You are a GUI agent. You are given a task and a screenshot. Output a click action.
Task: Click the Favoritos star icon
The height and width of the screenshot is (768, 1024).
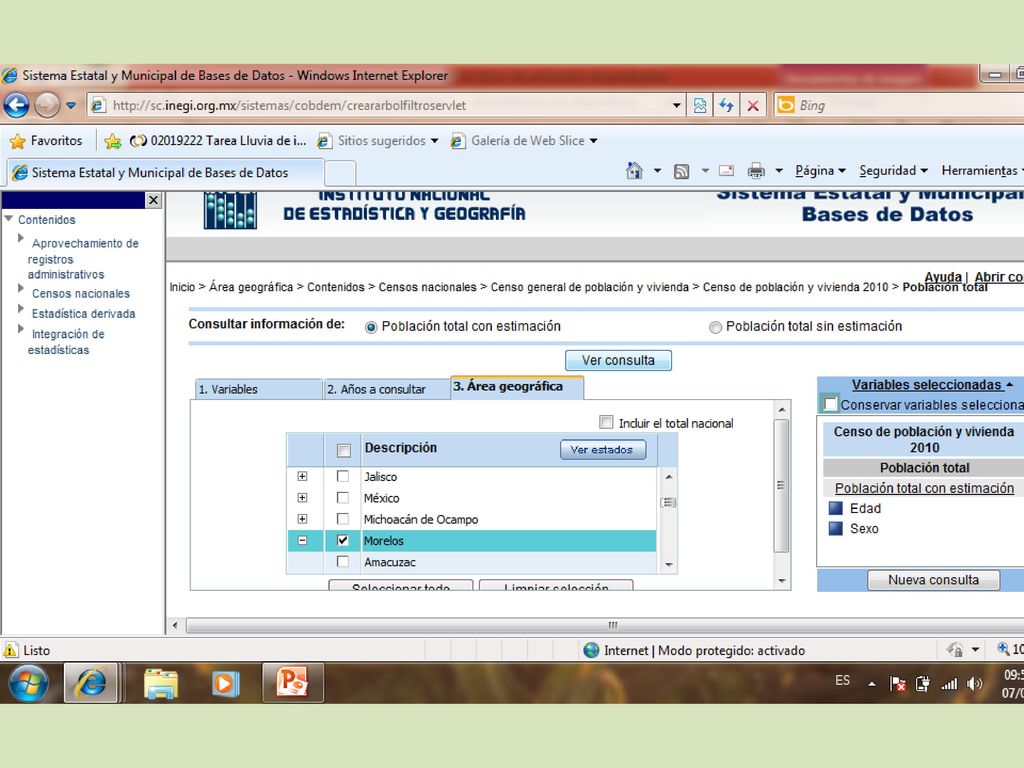(x=18, y=140)
